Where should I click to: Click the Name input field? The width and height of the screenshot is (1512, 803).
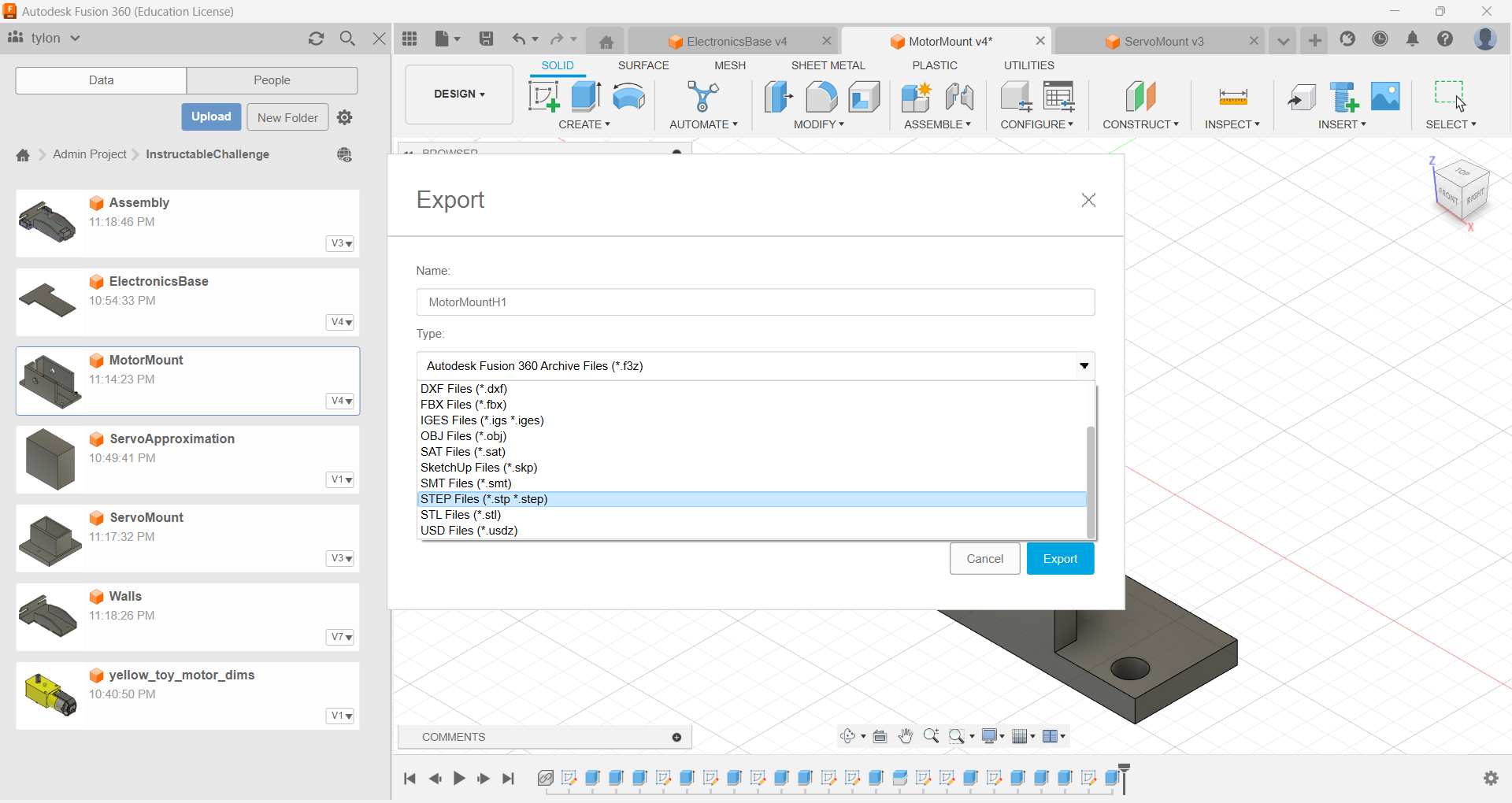pyautogui.click(x=755, y=302)
